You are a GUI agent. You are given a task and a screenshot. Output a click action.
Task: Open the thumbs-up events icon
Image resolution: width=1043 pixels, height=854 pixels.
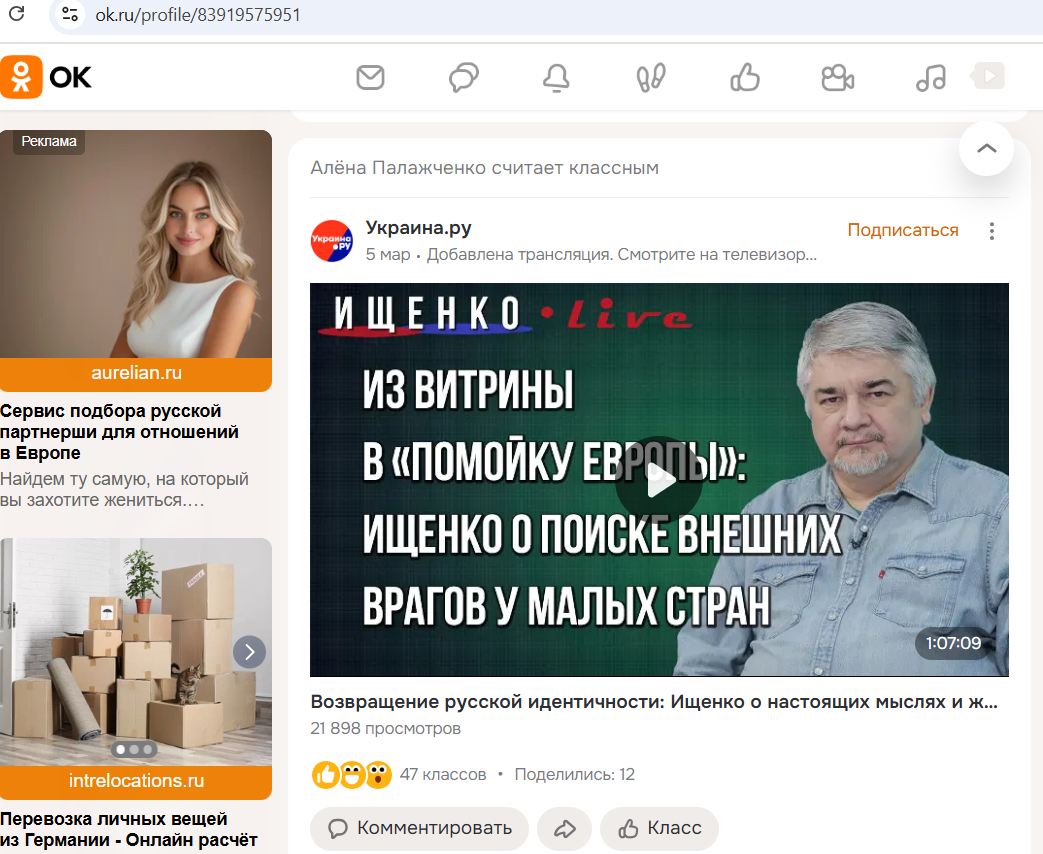pos(744,77)
